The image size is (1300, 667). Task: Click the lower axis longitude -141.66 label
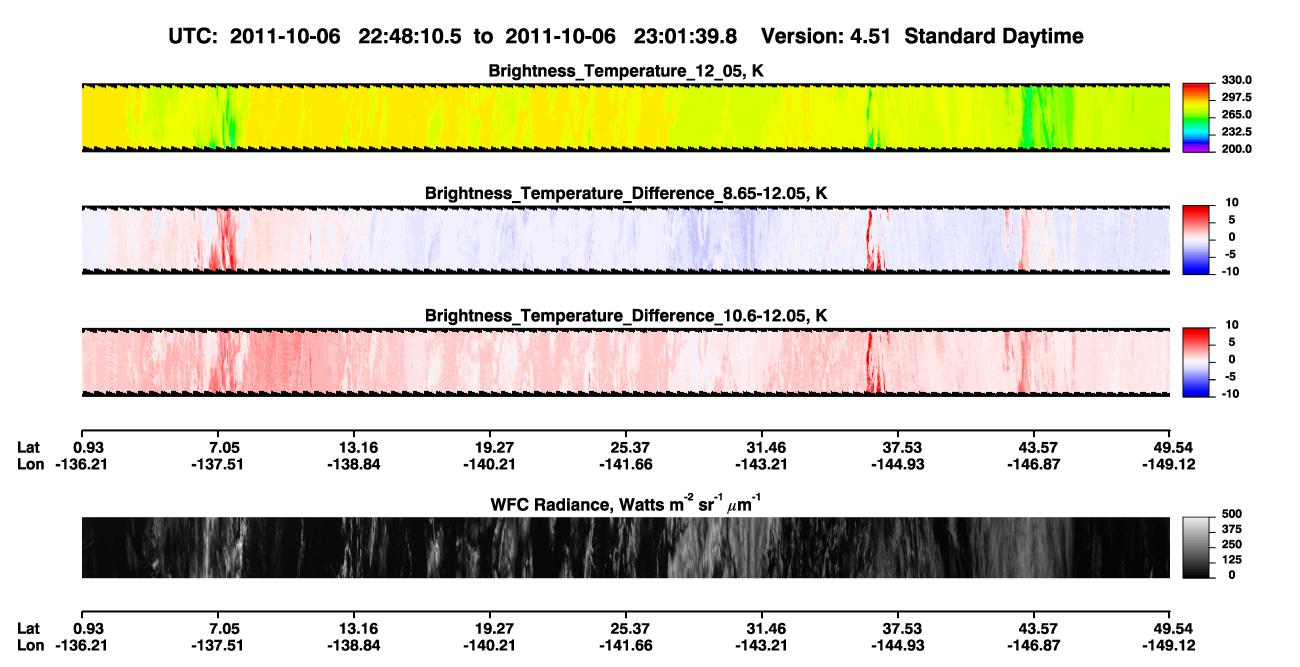click(x=625, y=645)
